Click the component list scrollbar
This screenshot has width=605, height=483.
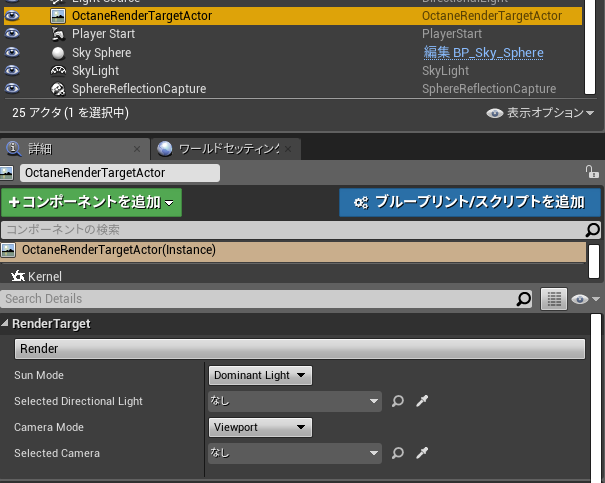[x=594, y=261]
